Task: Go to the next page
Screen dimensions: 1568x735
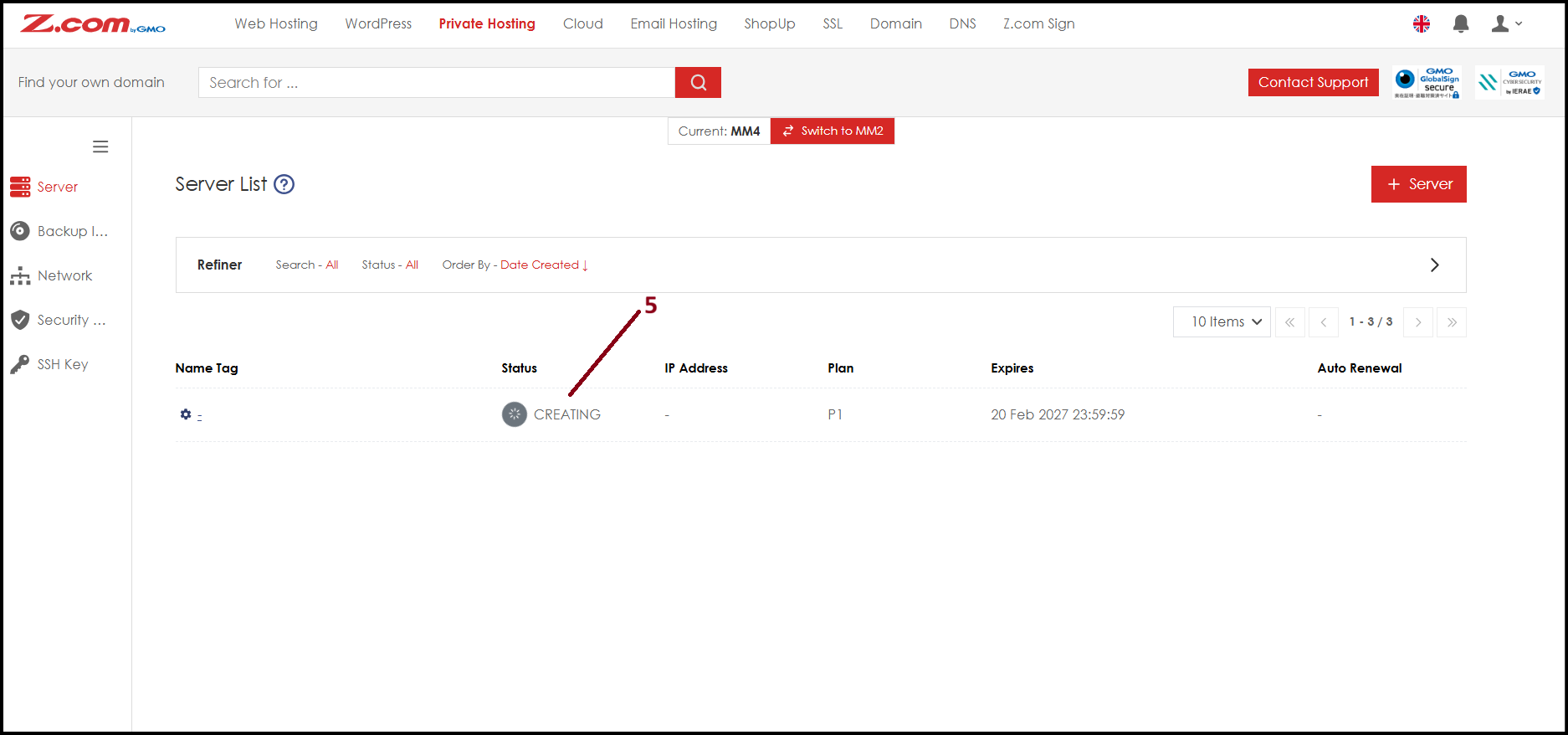Action: (x=1418, y=322)
